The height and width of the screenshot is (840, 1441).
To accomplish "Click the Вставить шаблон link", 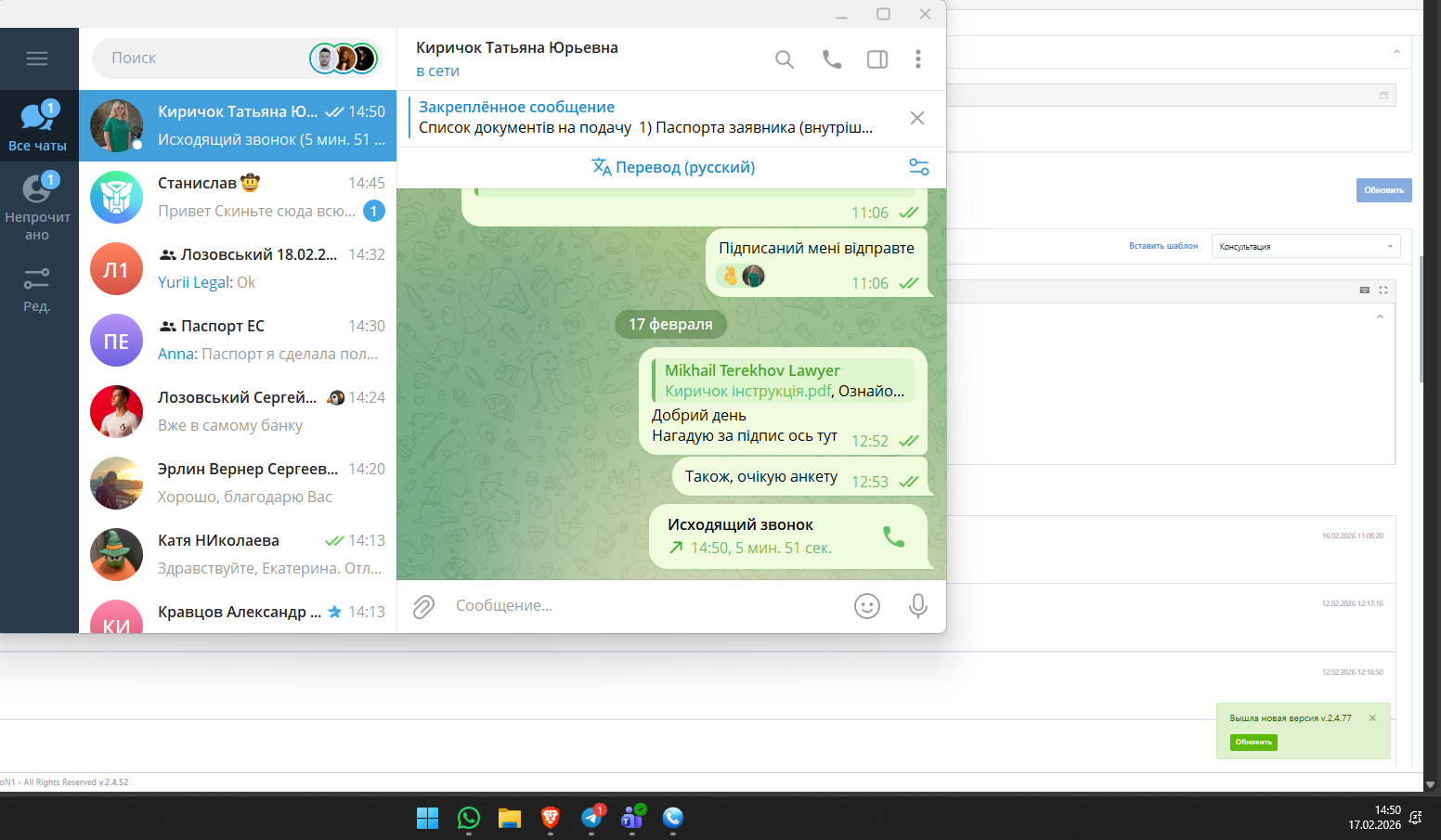I will point(1163,246).
